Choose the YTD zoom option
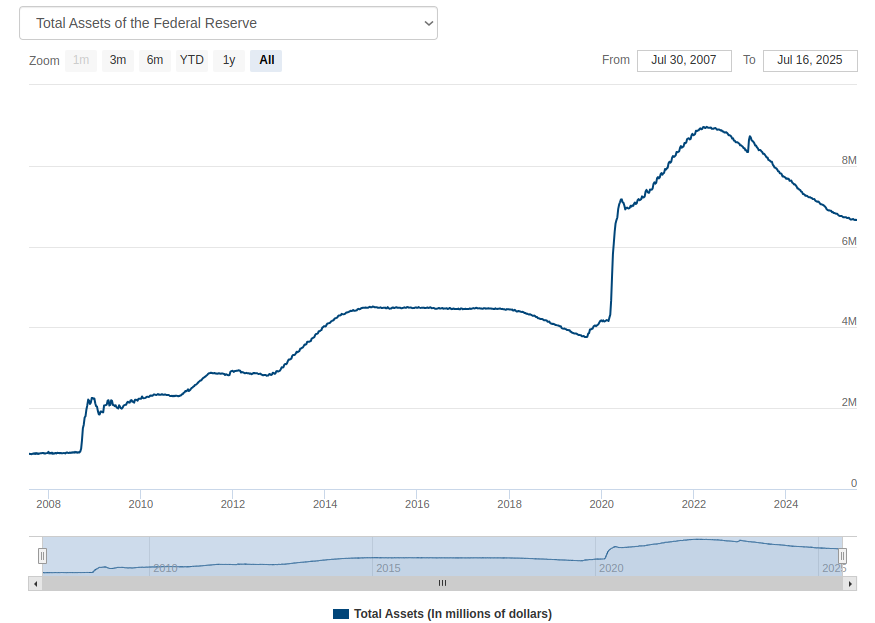The image size is (875, 623). (x=192, y=60)
